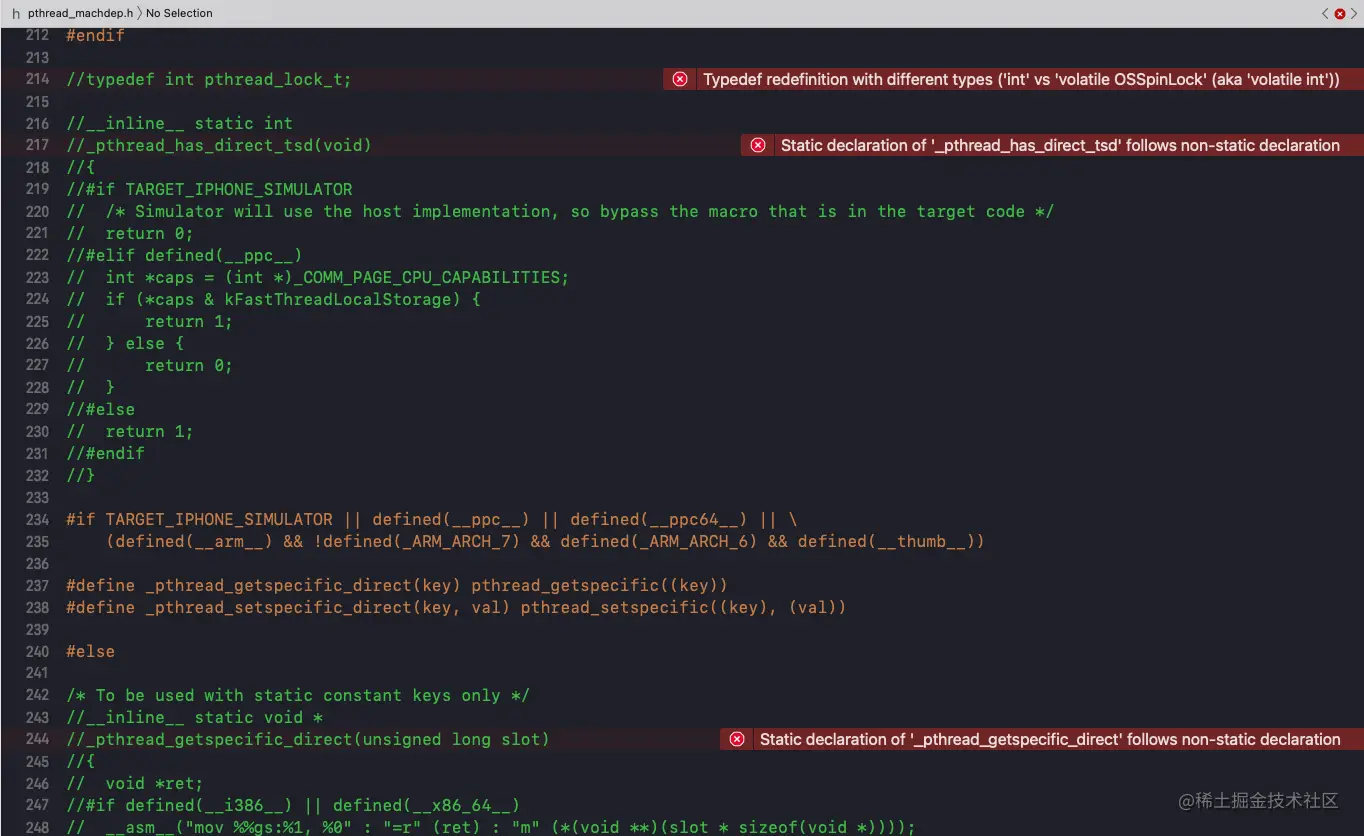Image resolution: width=1364 pixels, height=836 pixels.
Task: Click the '__i386__' / '__x86_64__' condition line
Action: point(293,805)
